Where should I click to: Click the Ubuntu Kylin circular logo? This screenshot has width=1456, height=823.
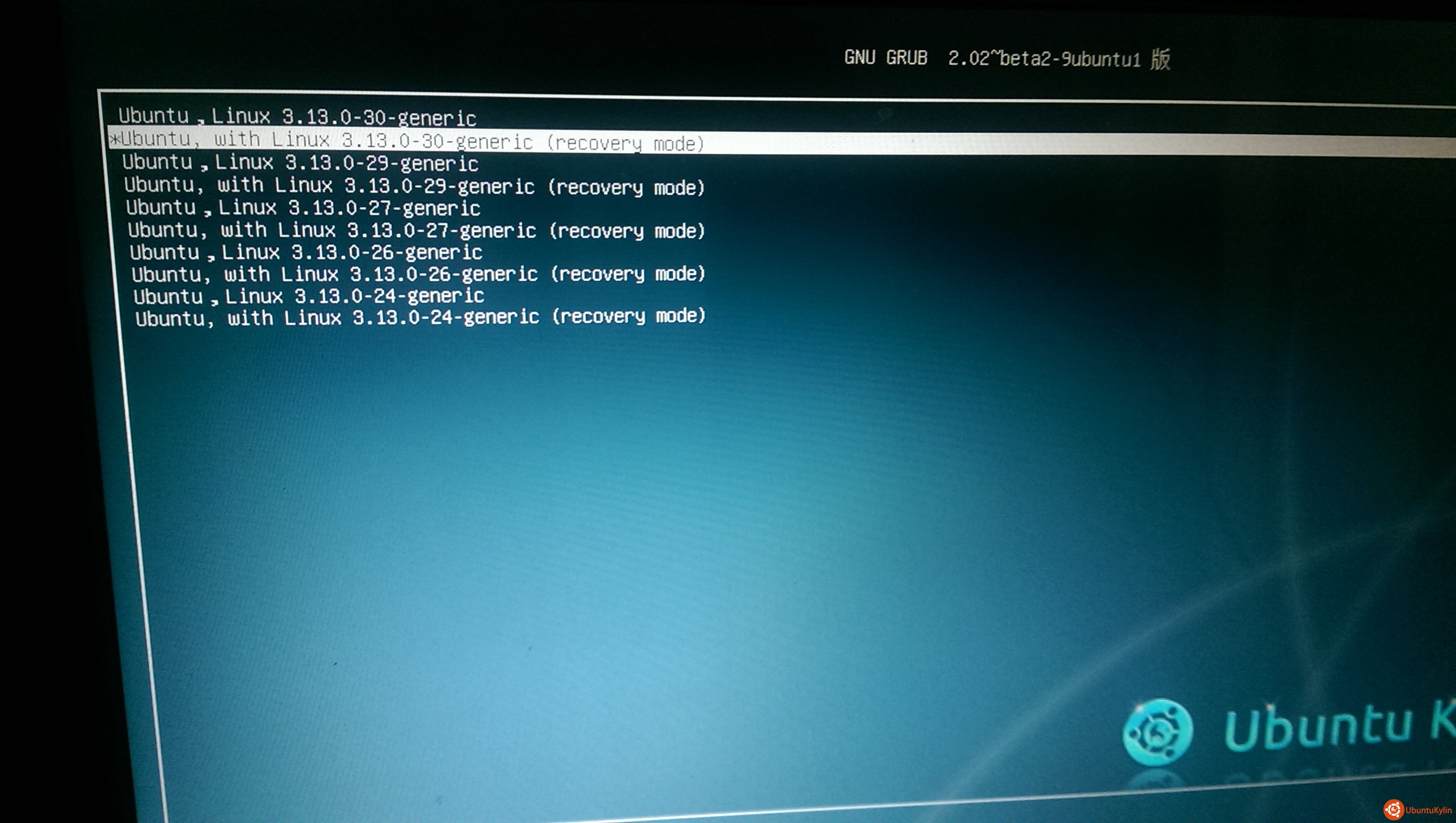pos(1158,732)
